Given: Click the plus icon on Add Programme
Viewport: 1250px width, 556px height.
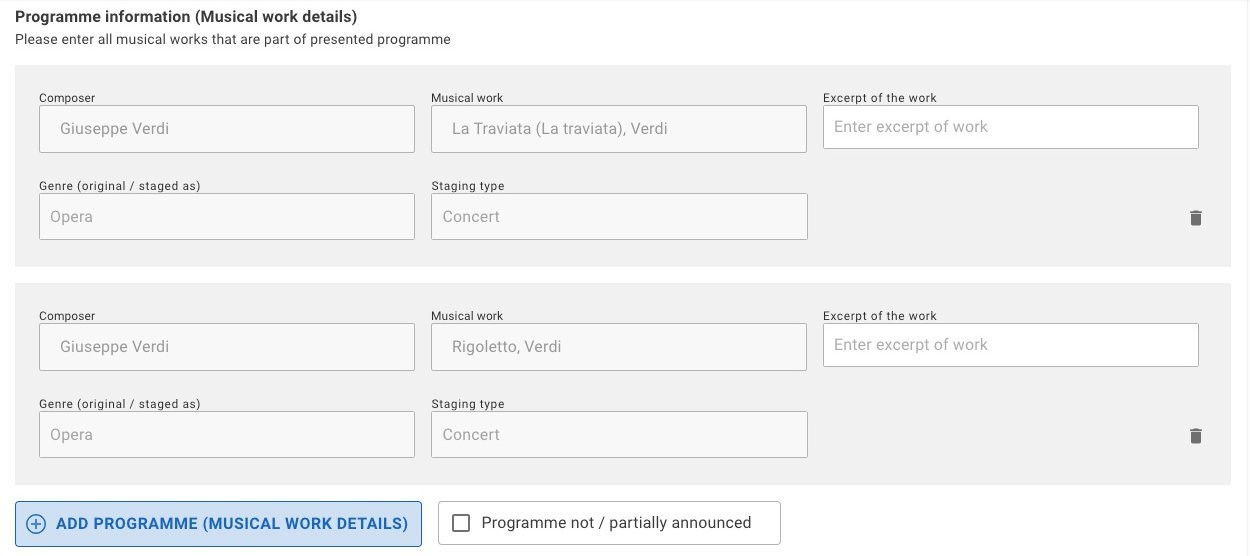Looking at the screenshot, I should click(x=36, y=524).
